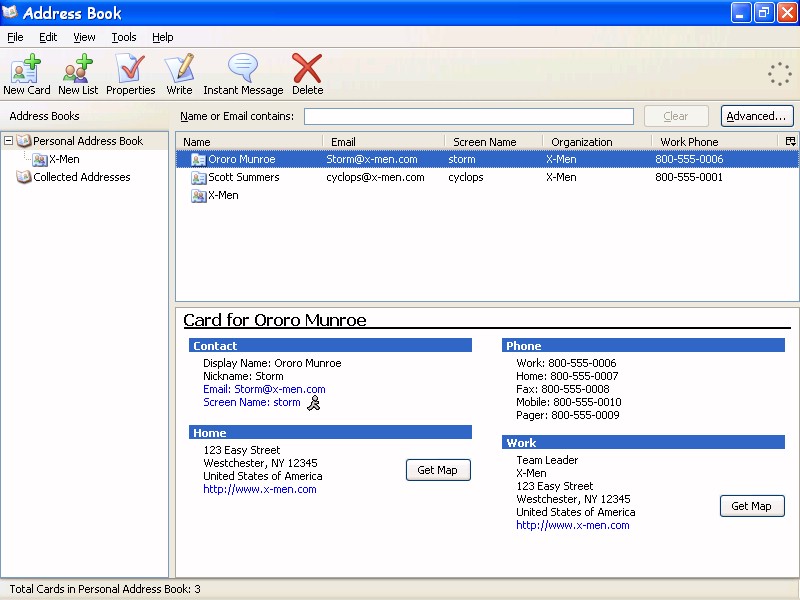Select the Scott Summers name cell
800x600 pixels.
[244, 177]
